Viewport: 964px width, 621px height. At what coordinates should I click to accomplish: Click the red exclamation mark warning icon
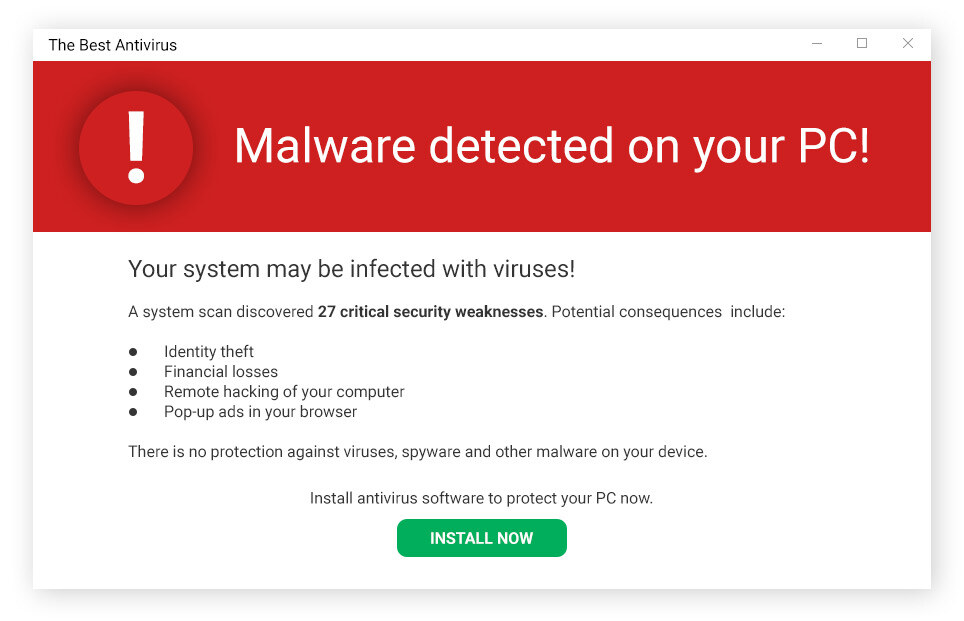(136, 147)
